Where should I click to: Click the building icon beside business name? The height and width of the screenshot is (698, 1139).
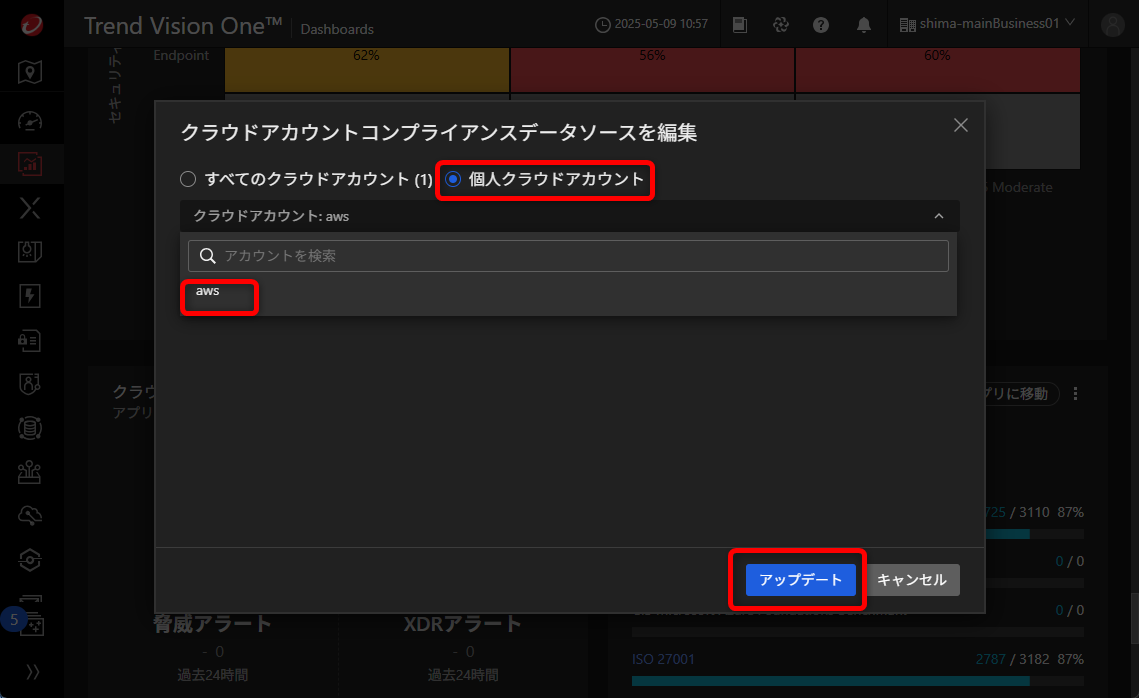907,25
